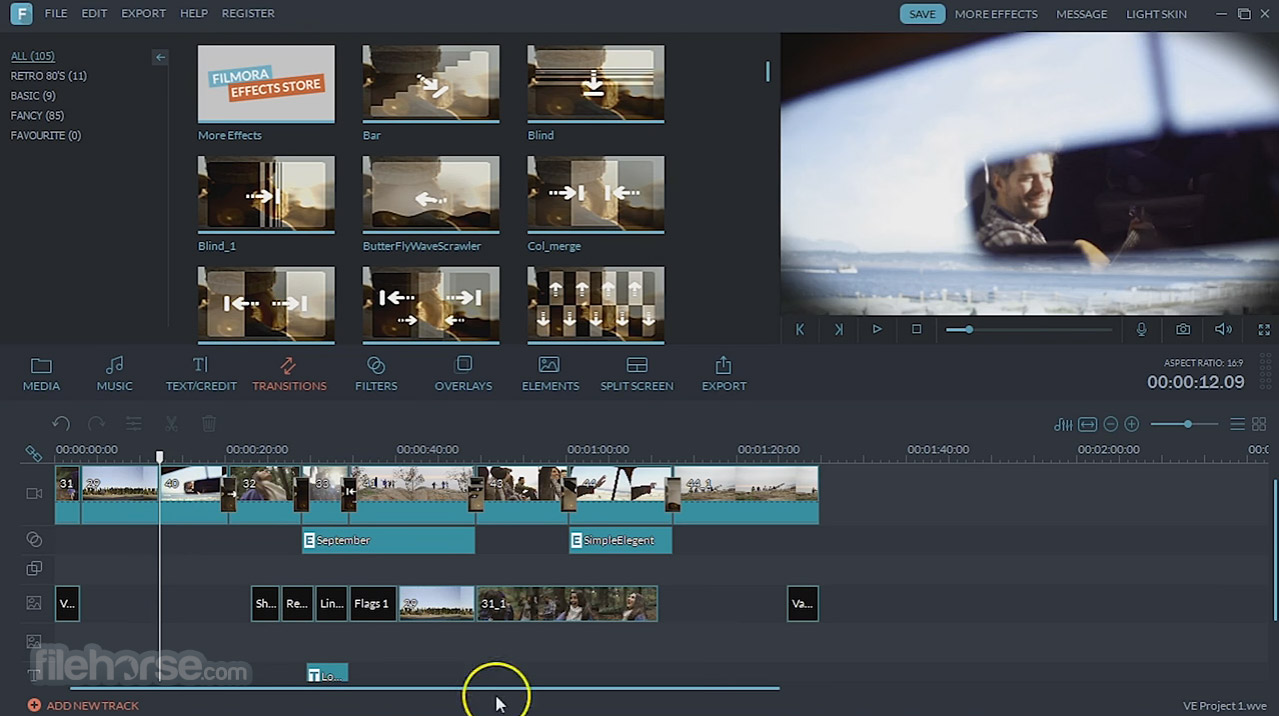1279x716 pixels.
Task: Open the Filters panel
Action: (376, 372)
